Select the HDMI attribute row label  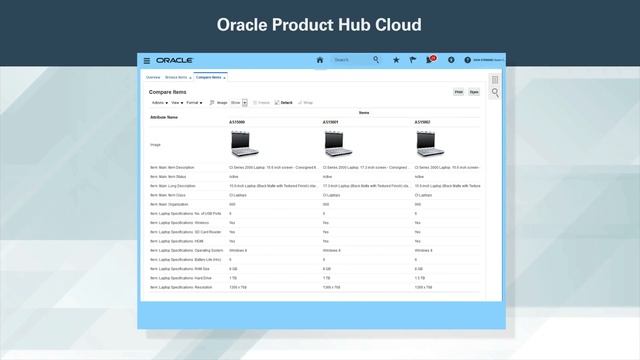(x=177, y=242)
